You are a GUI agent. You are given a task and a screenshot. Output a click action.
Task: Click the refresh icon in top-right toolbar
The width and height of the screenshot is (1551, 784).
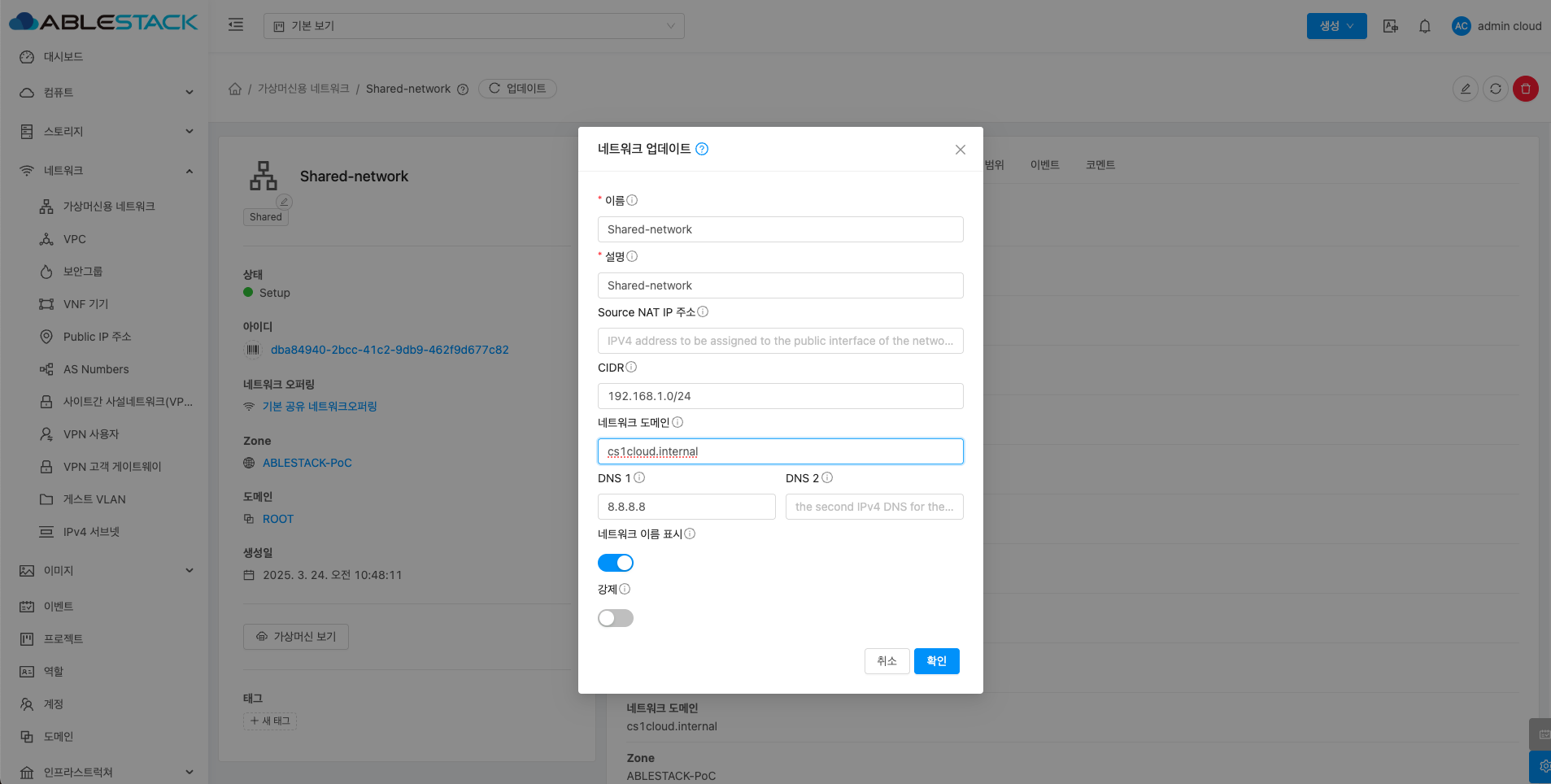[x=1495, y=89]
